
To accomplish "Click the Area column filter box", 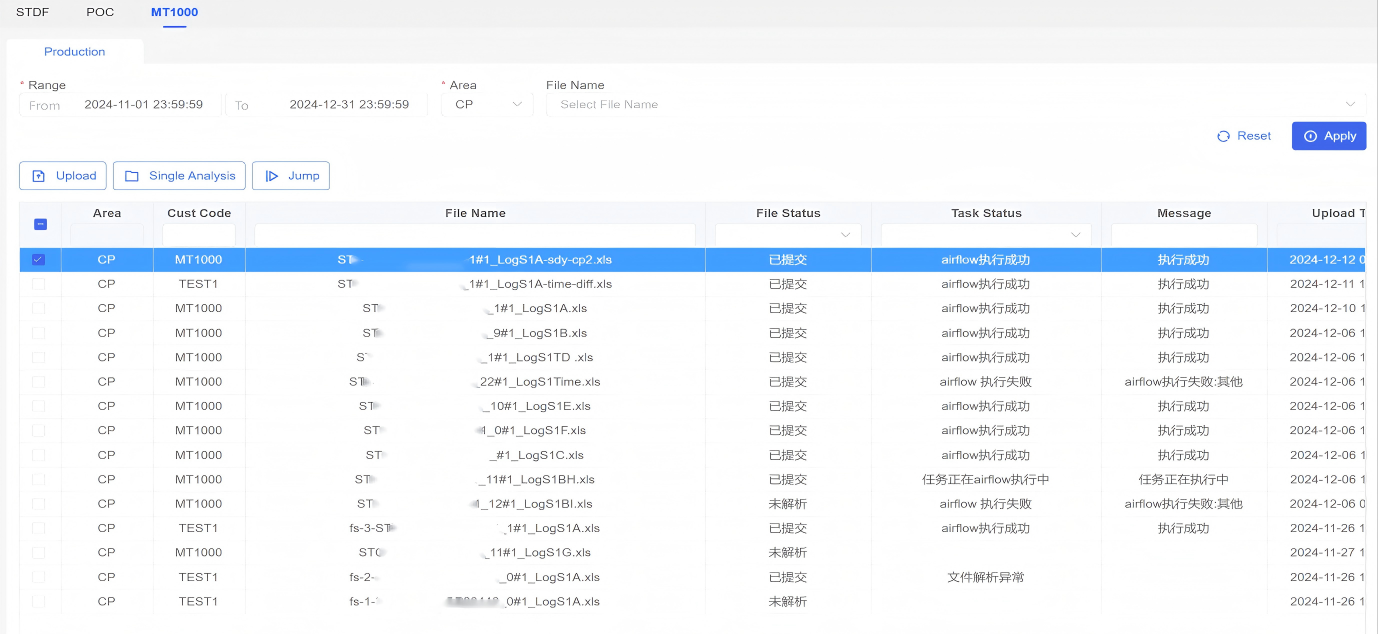I will (107, 234).
